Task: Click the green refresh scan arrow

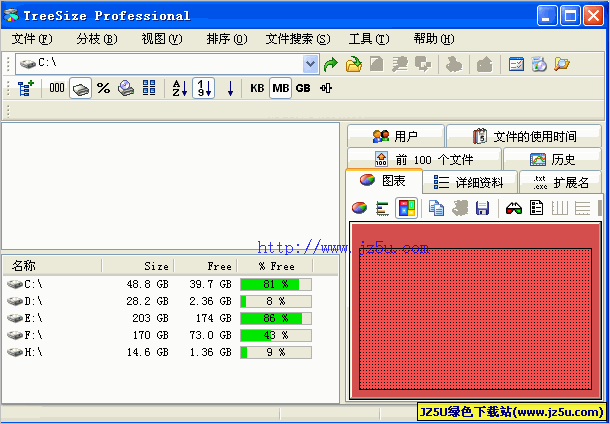Action: click(331, 64)
